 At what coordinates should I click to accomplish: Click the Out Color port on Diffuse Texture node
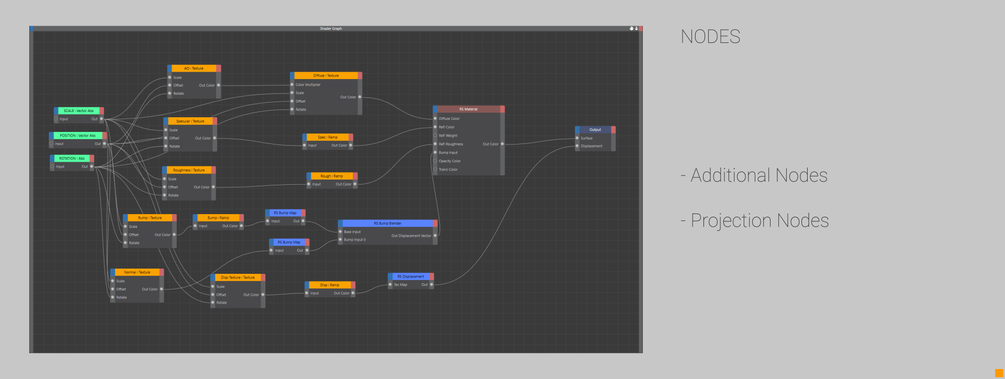point(360,97)
